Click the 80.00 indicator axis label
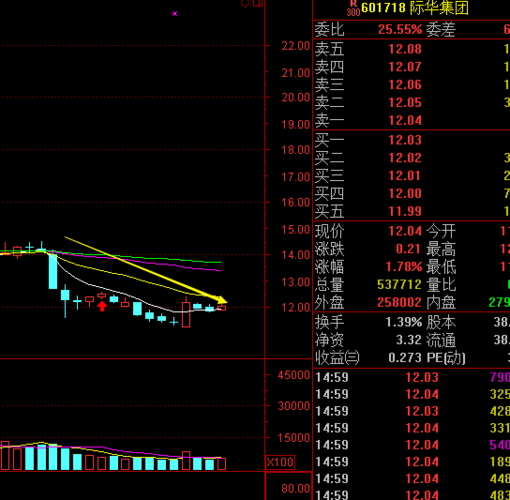Viewport: 510px width, 500px height. 296,489
